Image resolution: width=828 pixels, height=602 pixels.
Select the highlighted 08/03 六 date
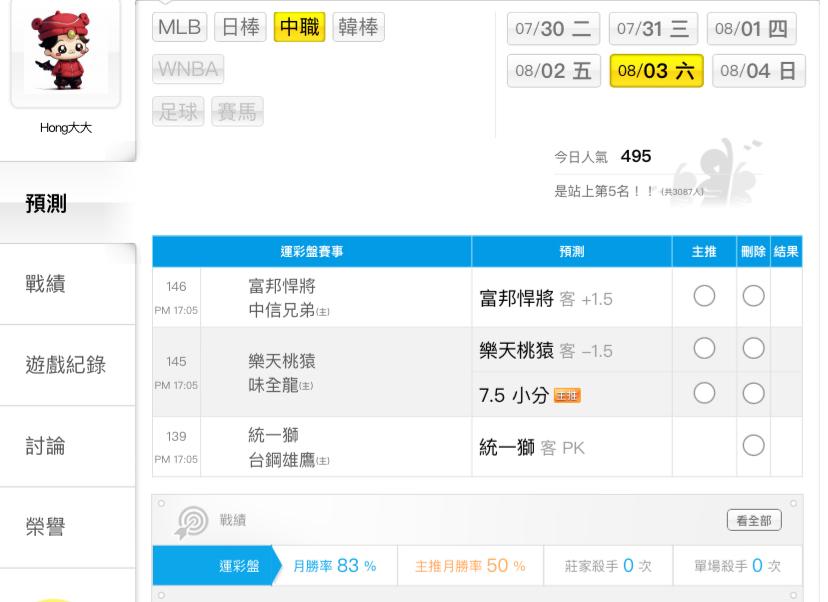[656, 71]
